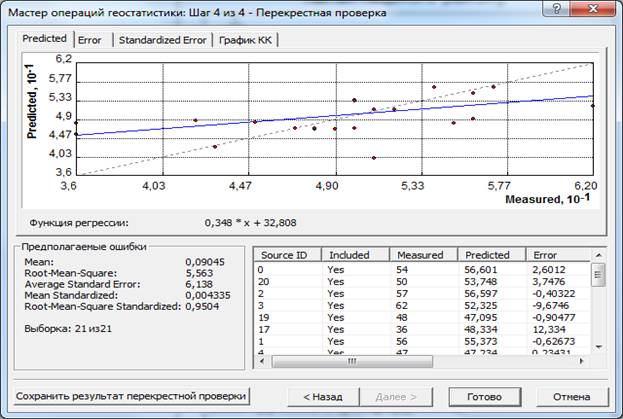The height and width of the screenshot is (419, 623).
Task: Switch to the Predicted tab
Action: click(x=44, y=39)
